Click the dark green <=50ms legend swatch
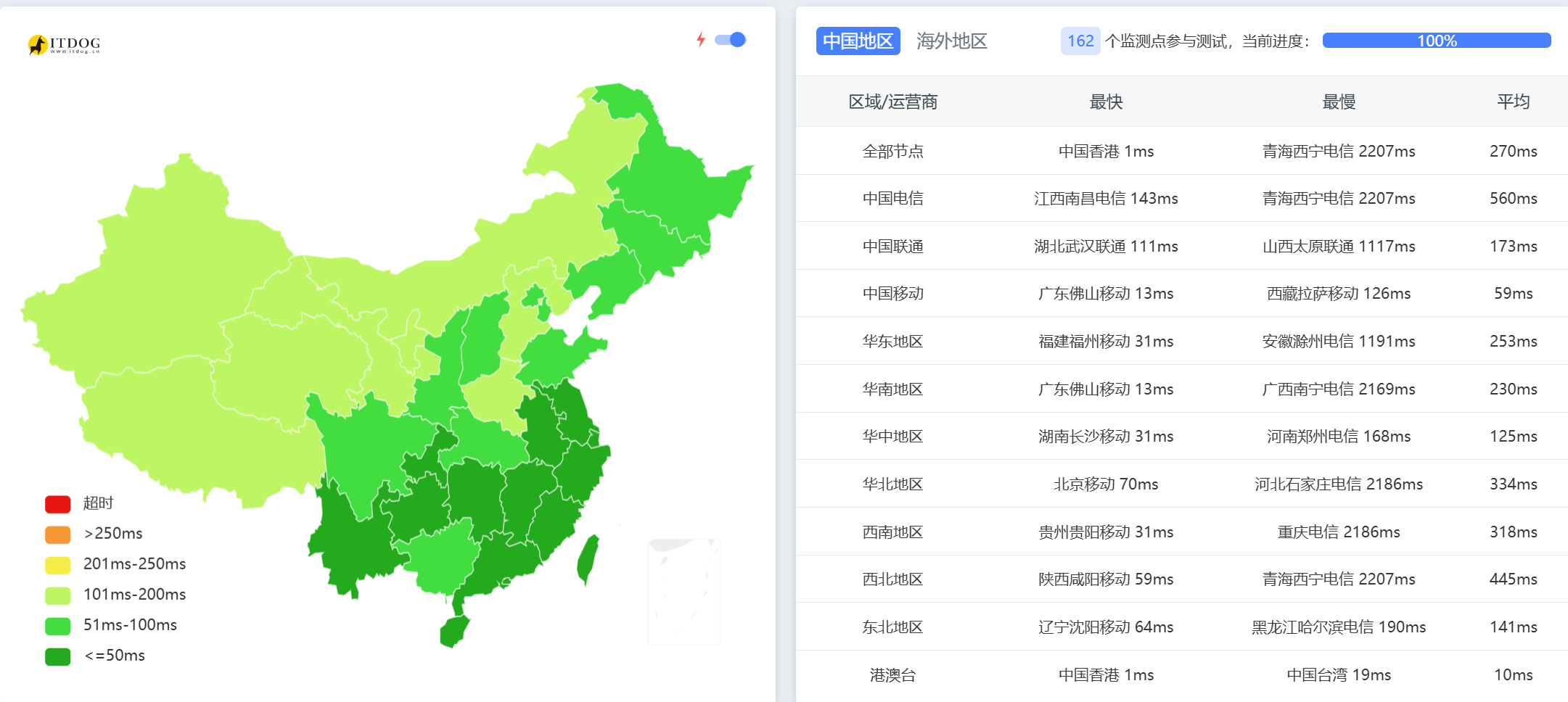This screenshot has width=1568, height=702. point(58,656)
